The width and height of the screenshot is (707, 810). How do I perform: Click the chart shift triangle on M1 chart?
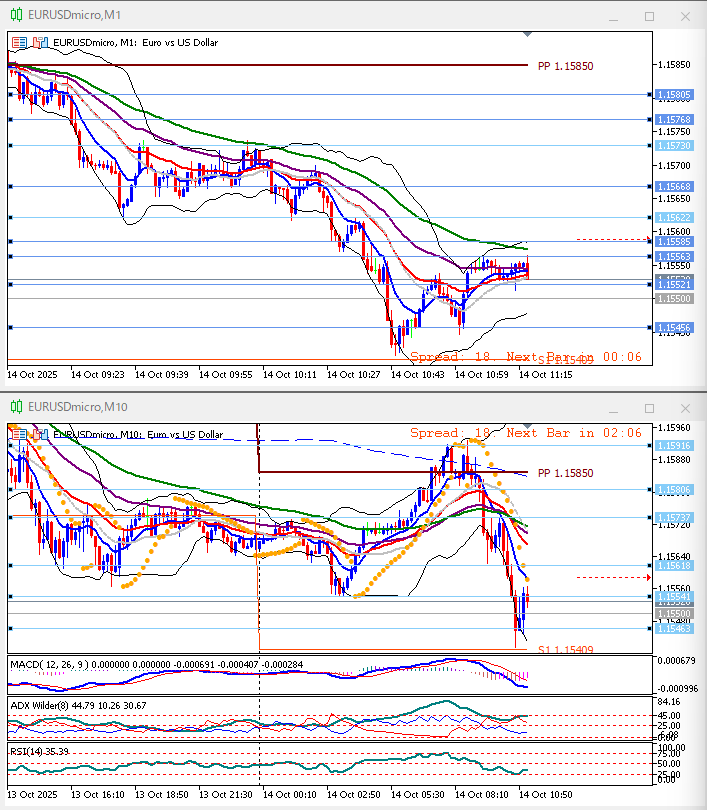point(528,35)
